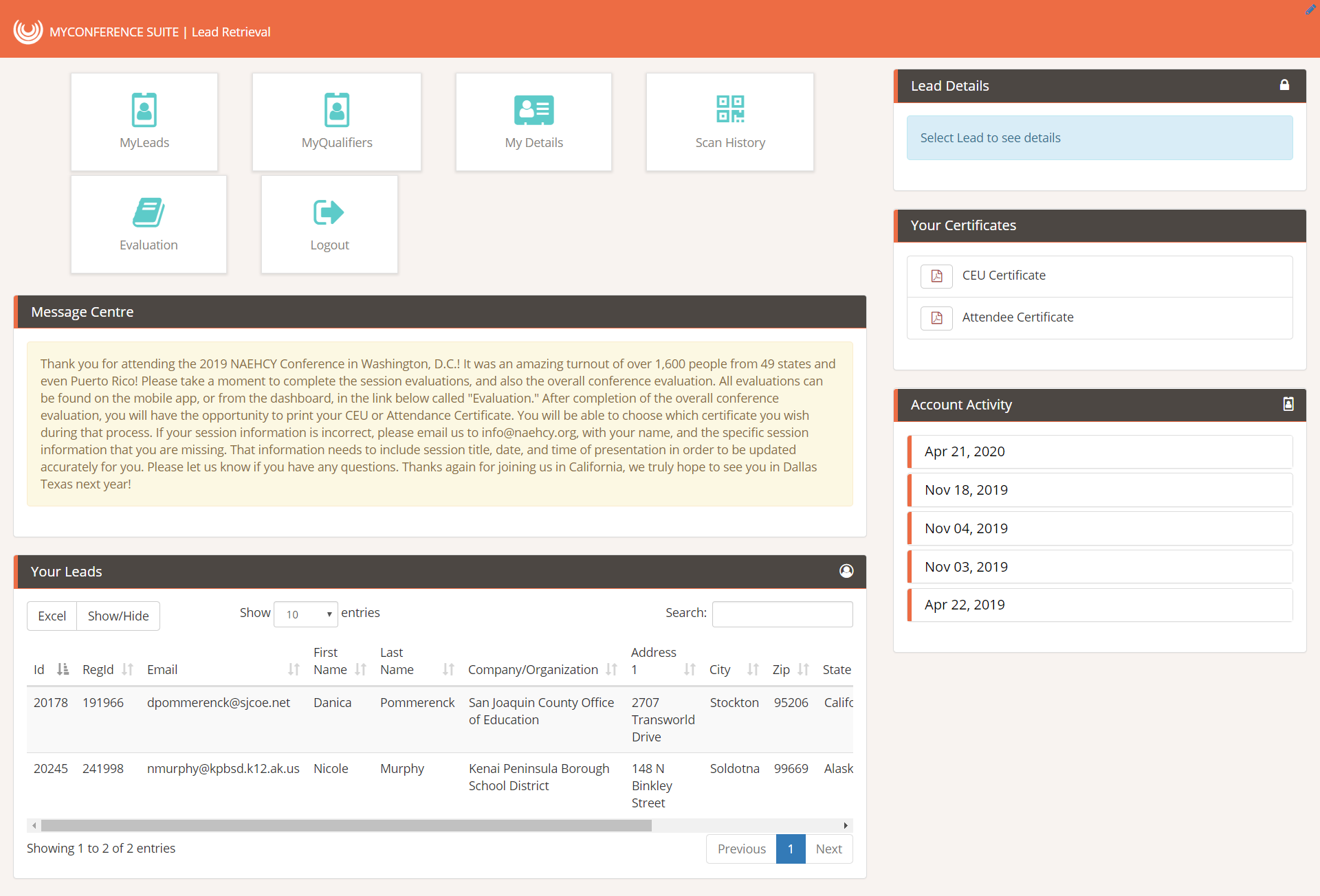Screen dimensions: 1320x896
Task: Click the CEU Certificate PDF icon
Action: (936, 276)
